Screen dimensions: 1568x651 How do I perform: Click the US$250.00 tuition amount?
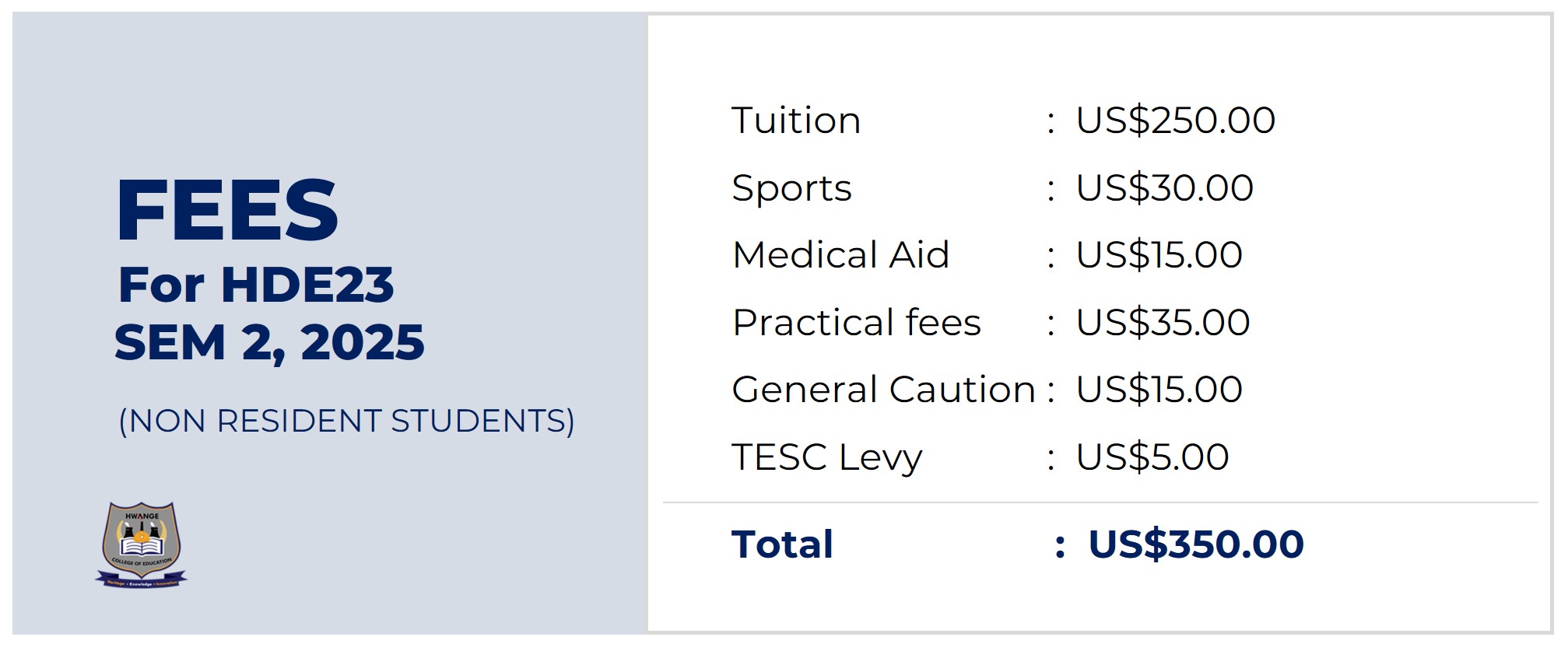(x=1175, y=121)
